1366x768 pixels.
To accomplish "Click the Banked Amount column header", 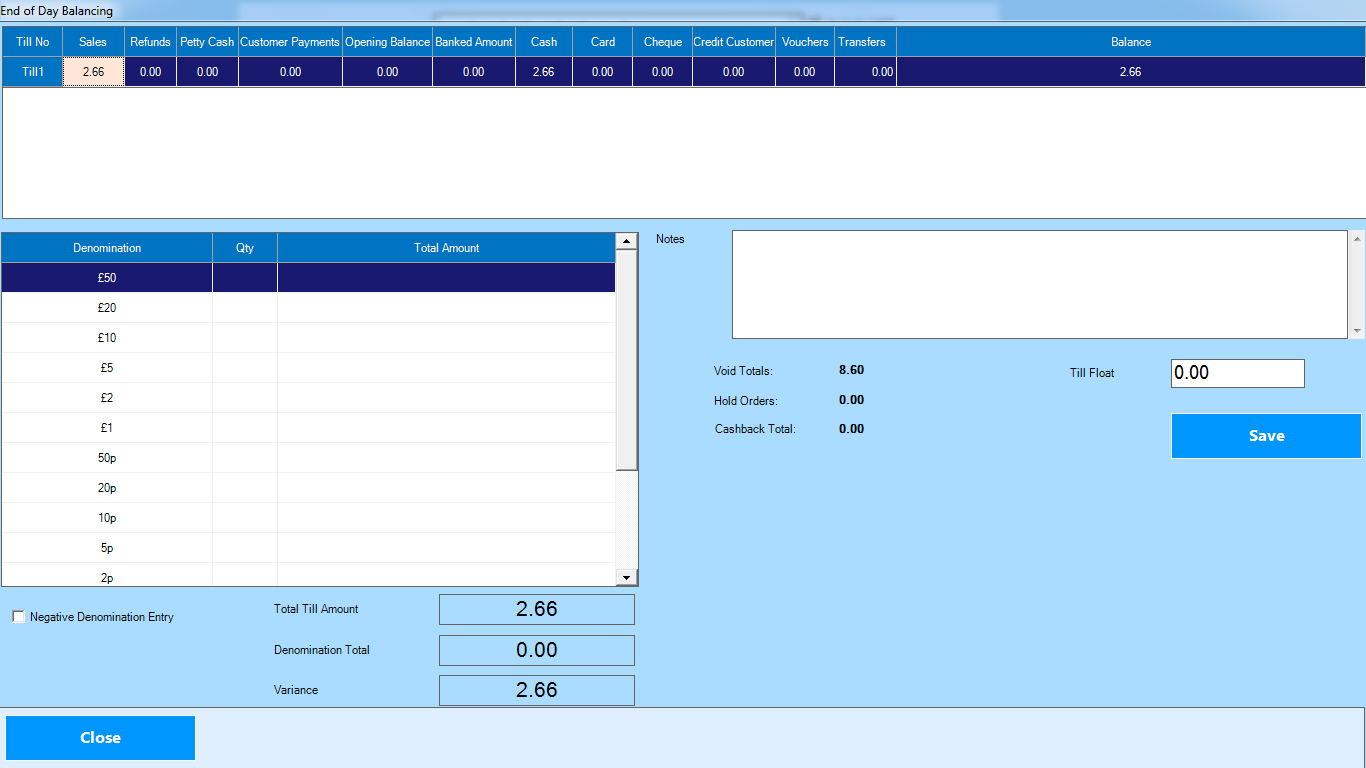I will [474, 42].
